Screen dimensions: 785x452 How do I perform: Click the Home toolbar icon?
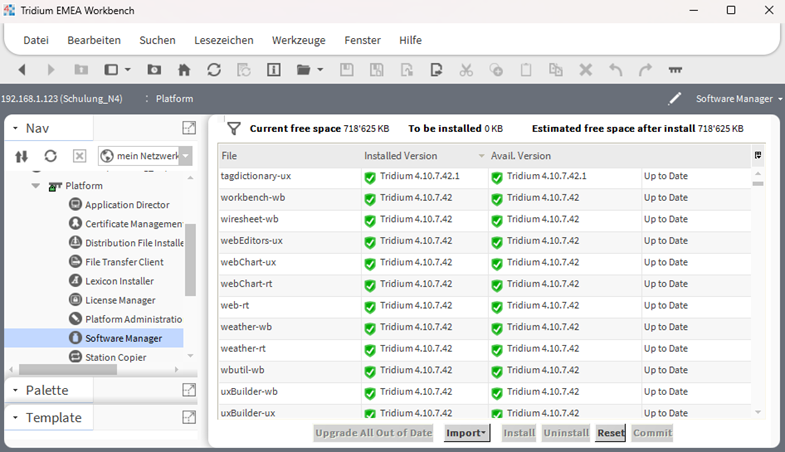tap(184, 70)
